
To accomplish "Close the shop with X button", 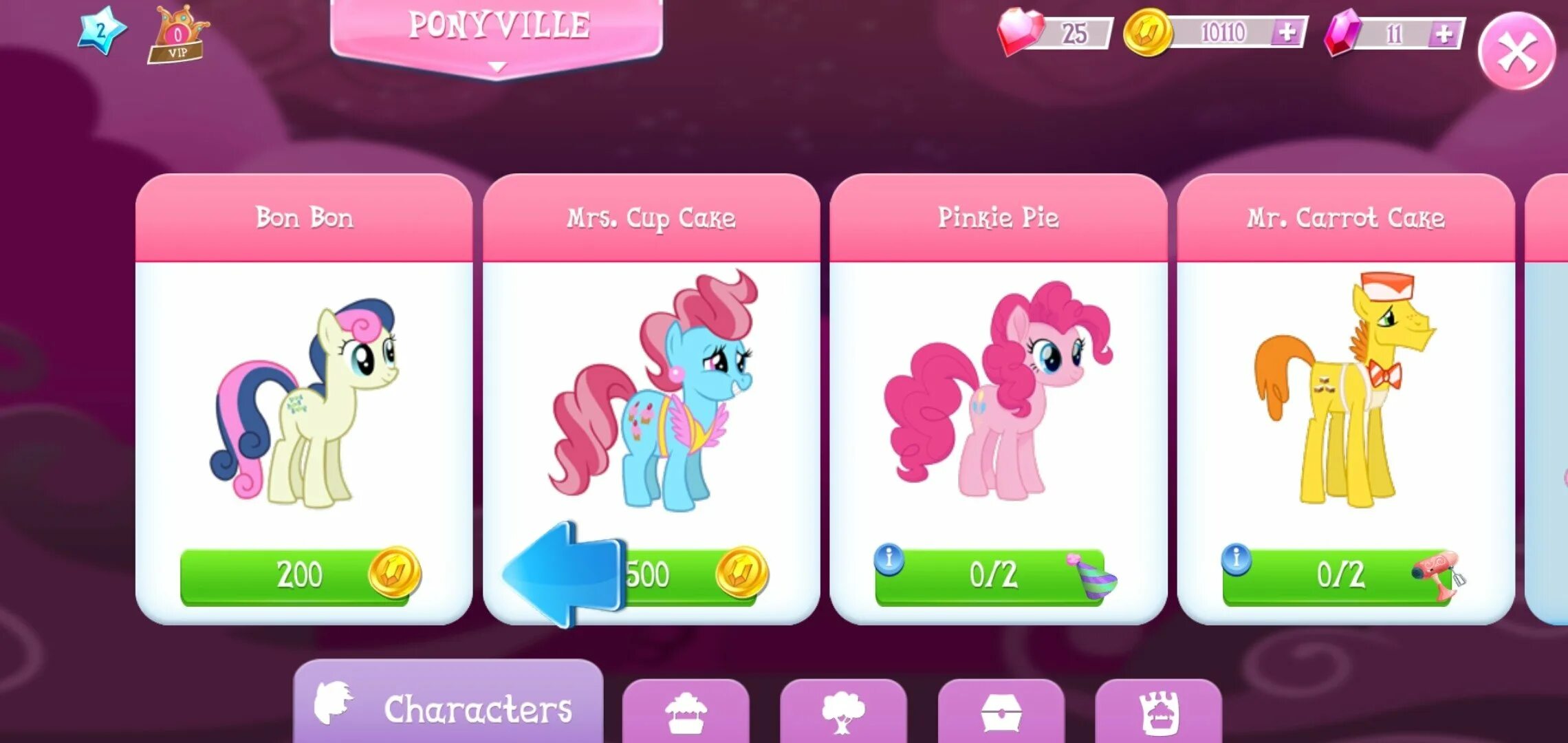I will pyautogui.click(x=1516, y=52).
